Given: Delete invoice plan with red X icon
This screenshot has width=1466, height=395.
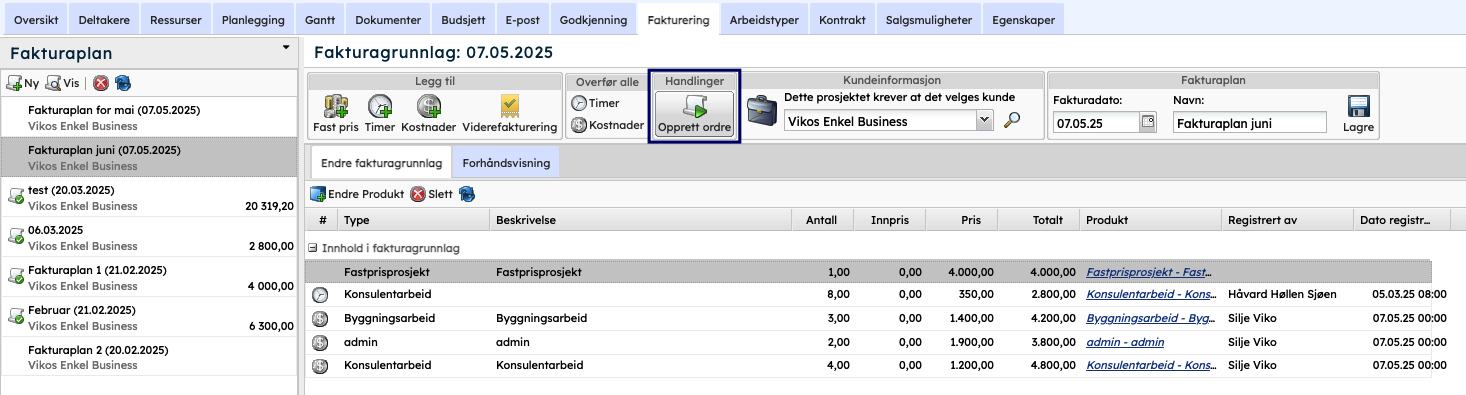Looking at the screenshot, I should click(101, 84).
